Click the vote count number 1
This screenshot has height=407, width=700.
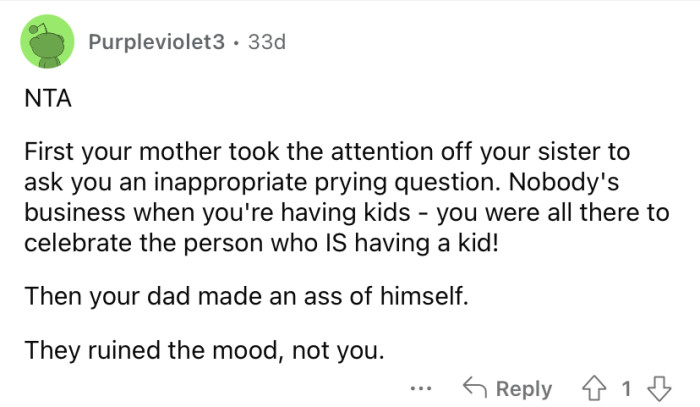625,389
